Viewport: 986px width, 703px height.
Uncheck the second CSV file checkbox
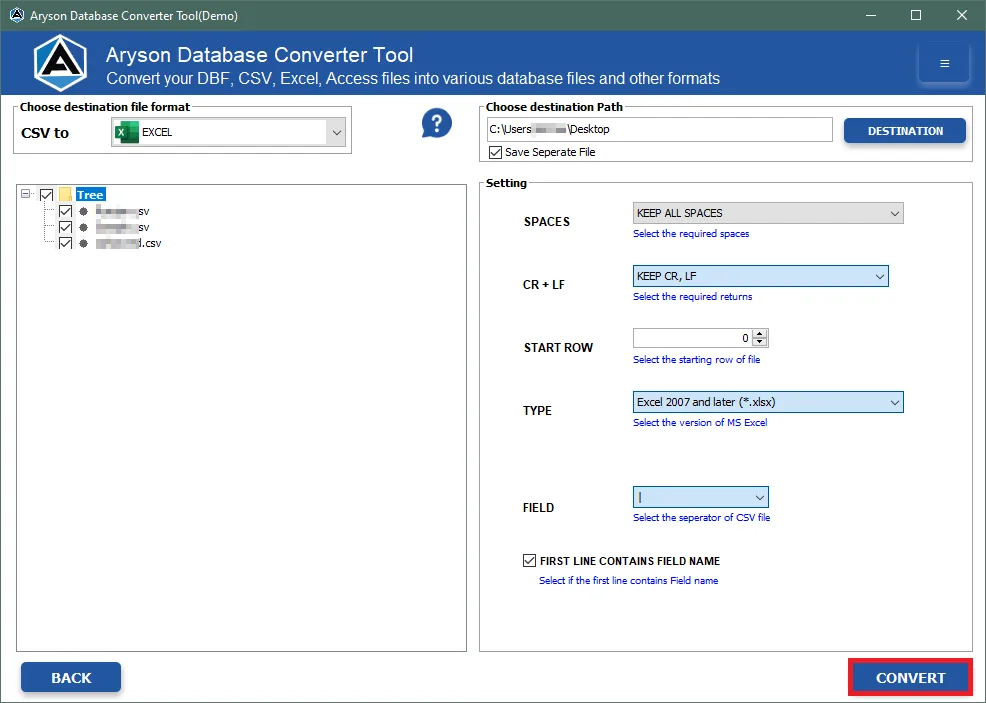click(x=65, y=227)
